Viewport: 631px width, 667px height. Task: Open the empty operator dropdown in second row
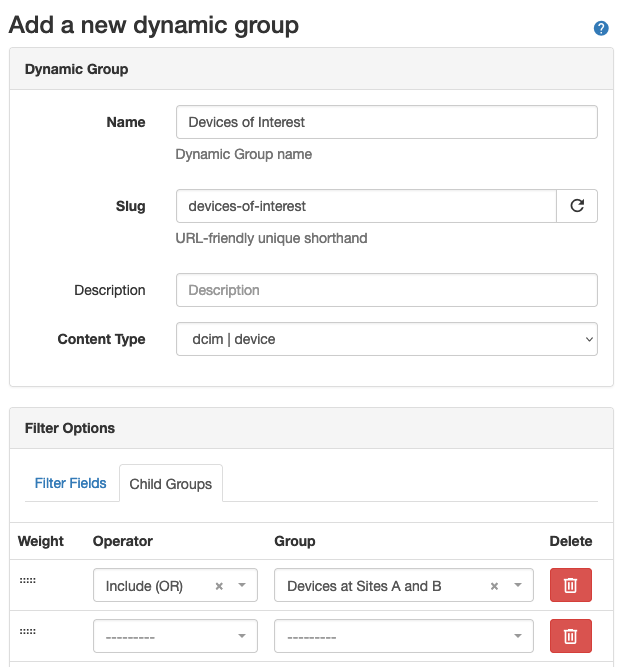click(x=175, y=636)
